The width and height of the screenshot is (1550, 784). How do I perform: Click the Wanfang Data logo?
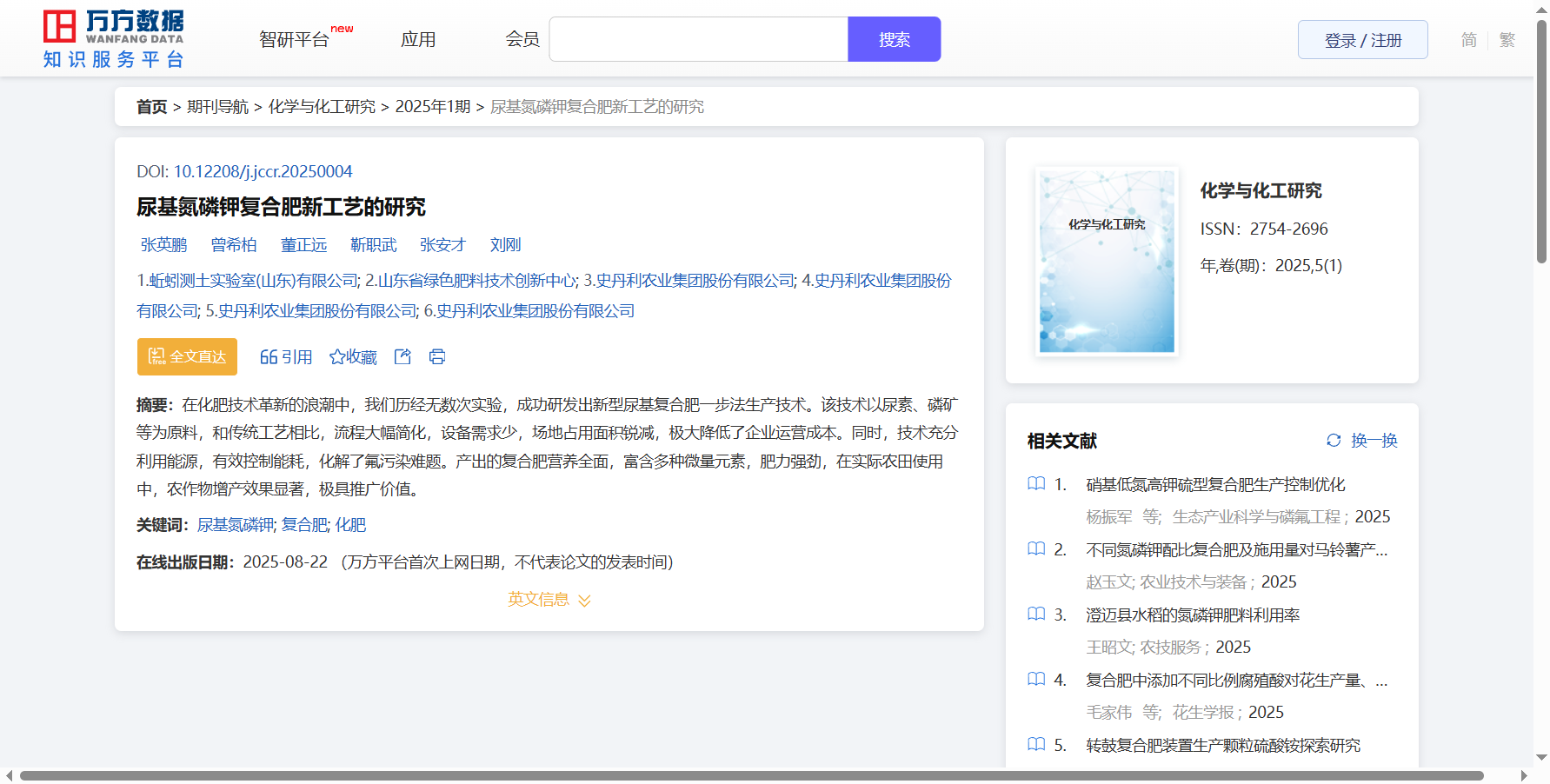[114, 39]
